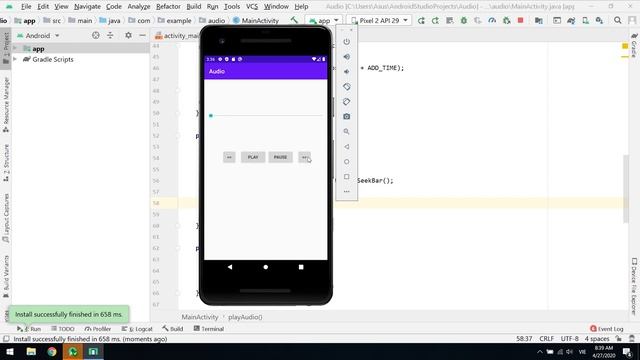This screenshot has width=640, height=360.
Task: Click Apply Changes and Restart Activity icon
Action: [436, 20]
